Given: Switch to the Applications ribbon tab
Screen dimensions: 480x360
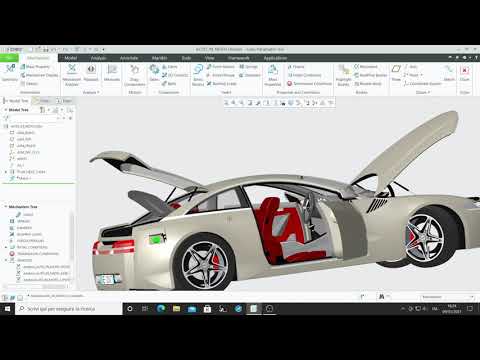Looking at the screenshot, I should pyautogui.click(x=275, y=58).
